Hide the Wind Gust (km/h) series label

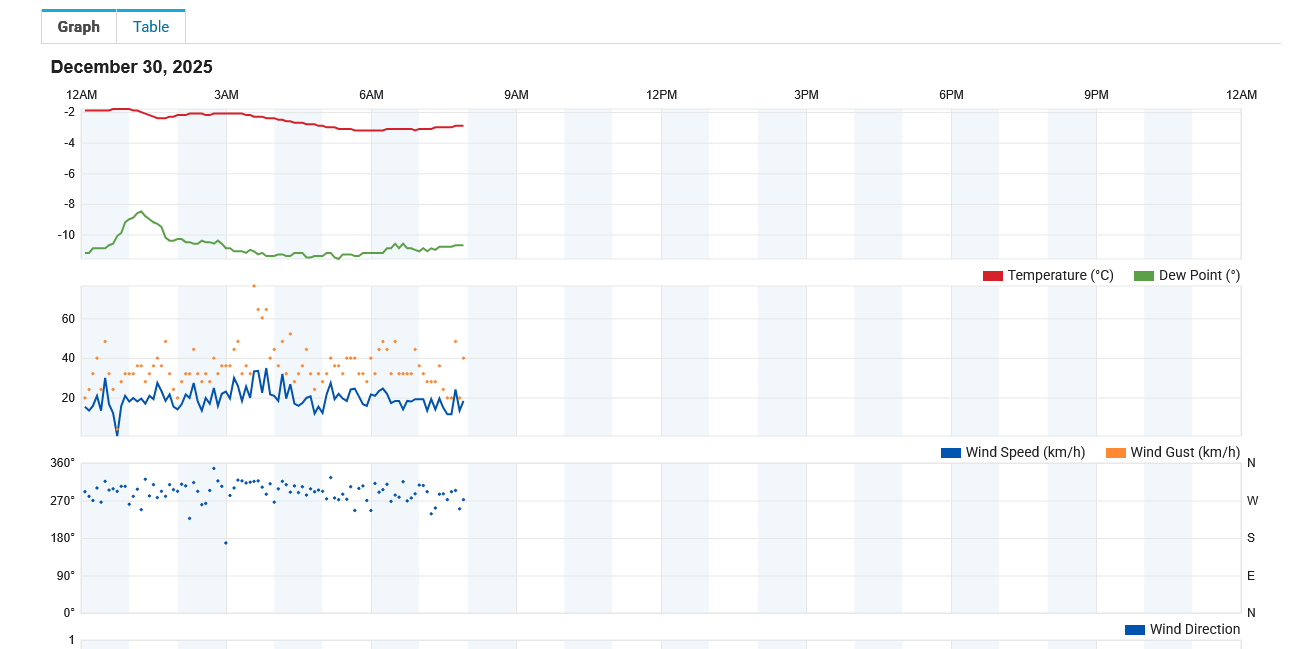pos(1185,453)
